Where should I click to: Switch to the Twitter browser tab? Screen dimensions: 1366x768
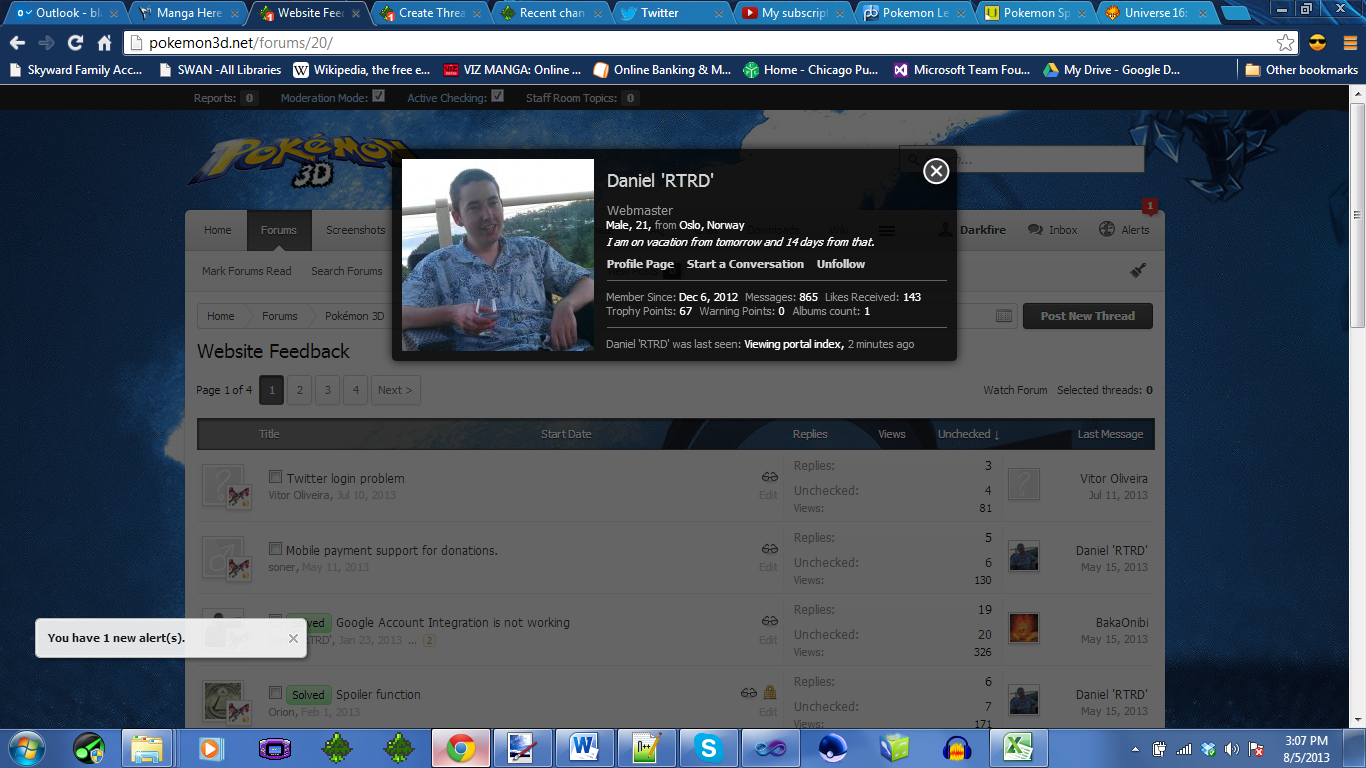(672, 13)
